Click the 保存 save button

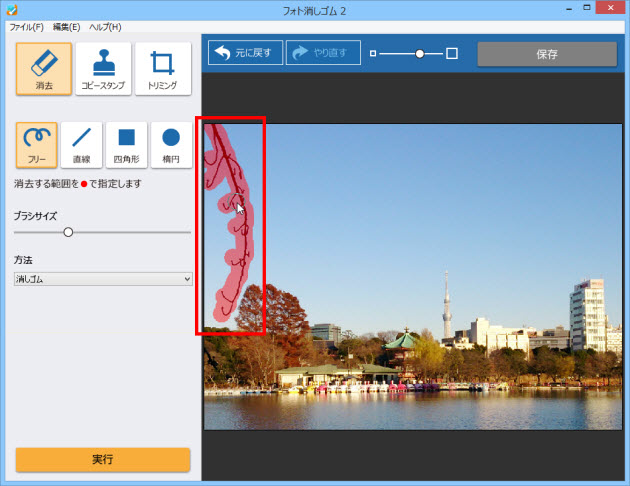547,54
